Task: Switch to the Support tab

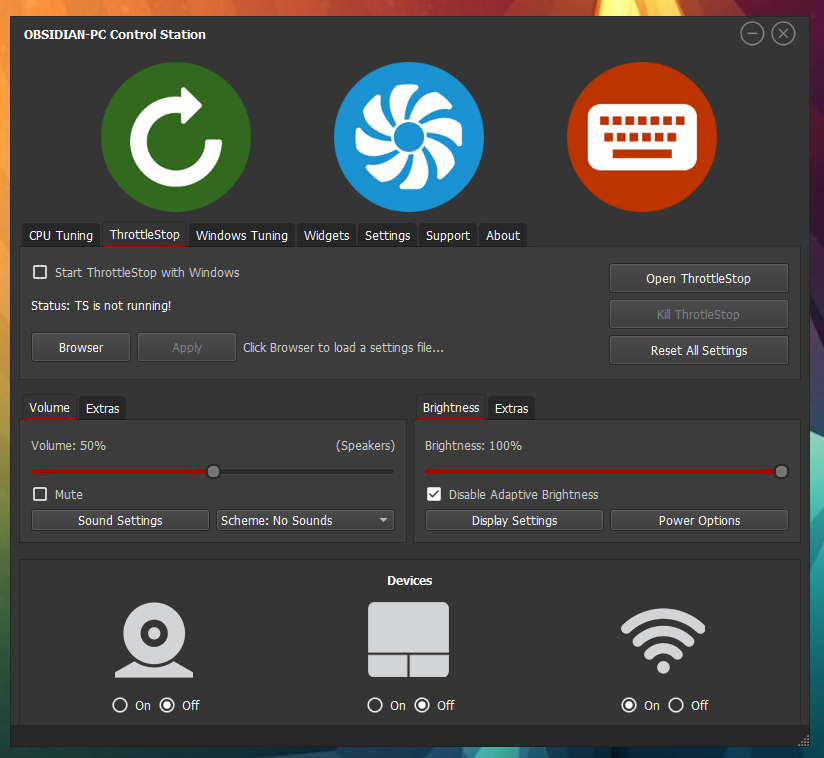Action: coord(448,235)
